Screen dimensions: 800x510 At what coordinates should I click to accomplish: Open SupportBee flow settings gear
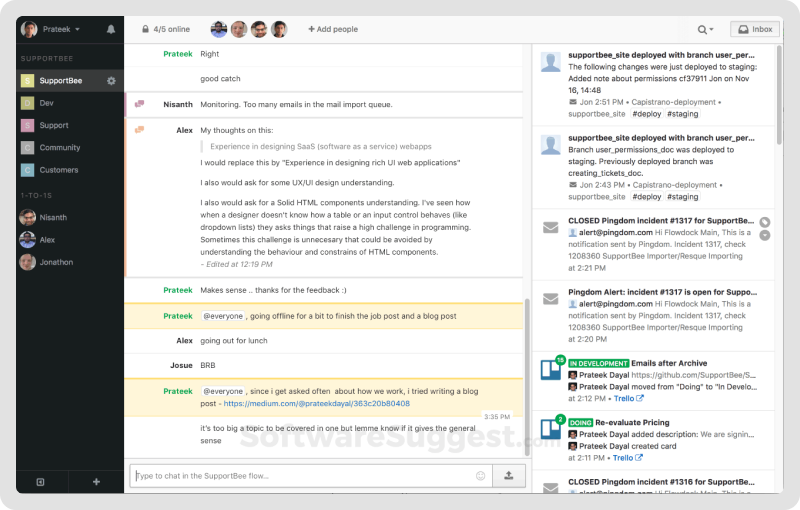111,81
